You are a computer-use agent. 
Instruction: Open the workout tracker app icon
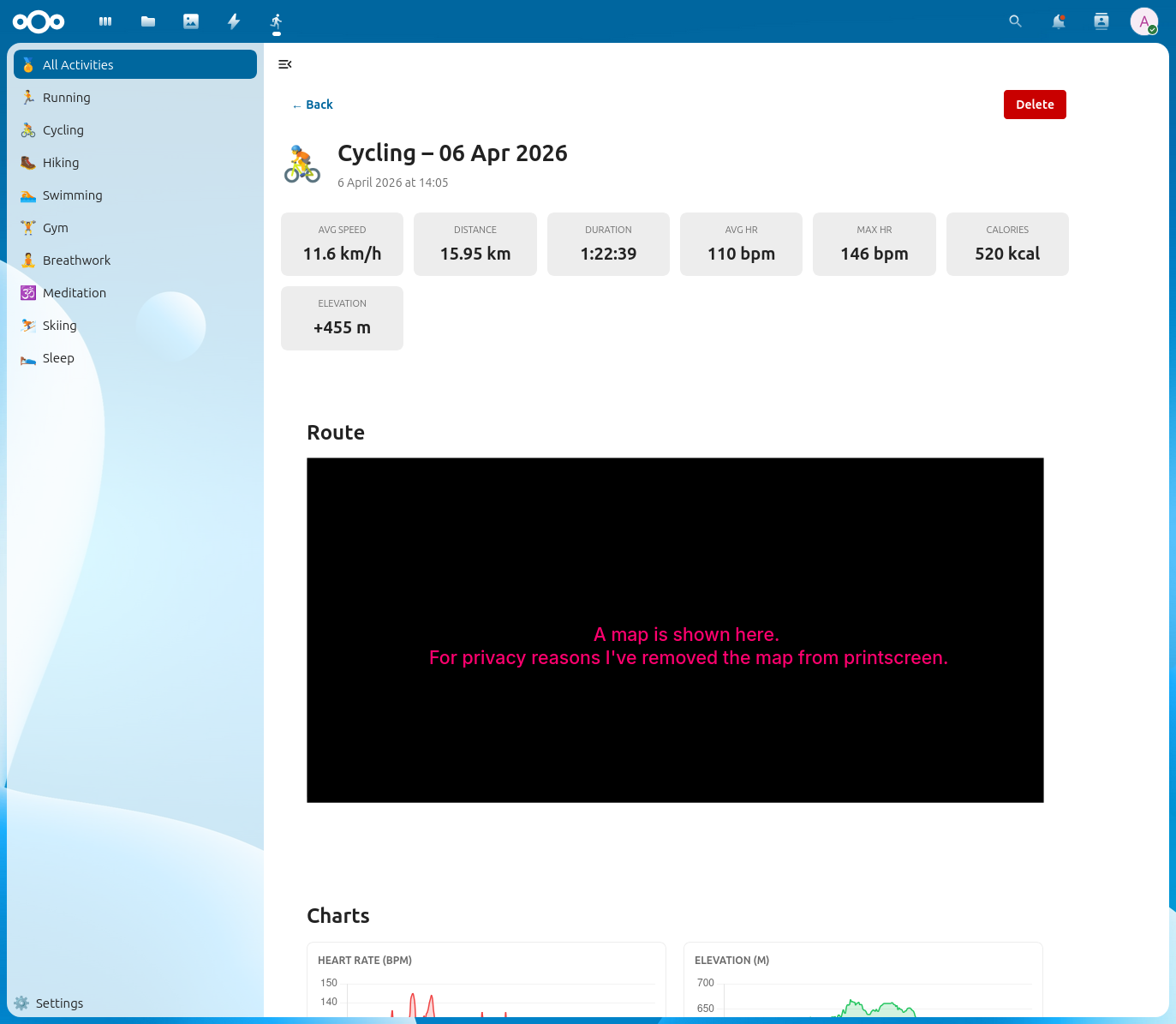pyautogui.click(x=276, y=21)
